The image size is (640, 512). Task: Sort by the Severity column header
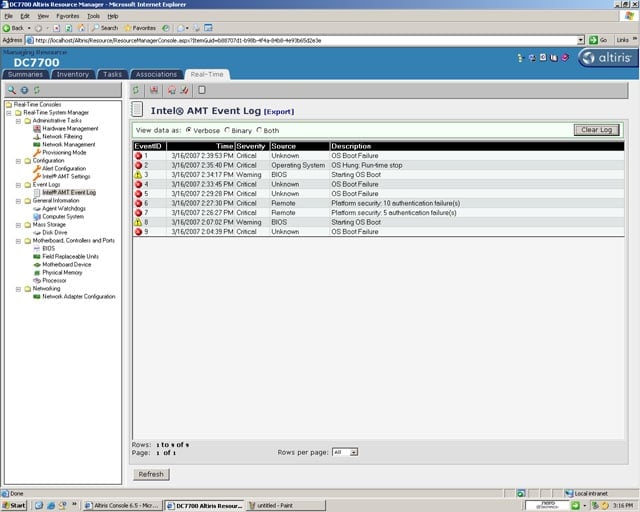pyautogui.click(x=251, y=146)
